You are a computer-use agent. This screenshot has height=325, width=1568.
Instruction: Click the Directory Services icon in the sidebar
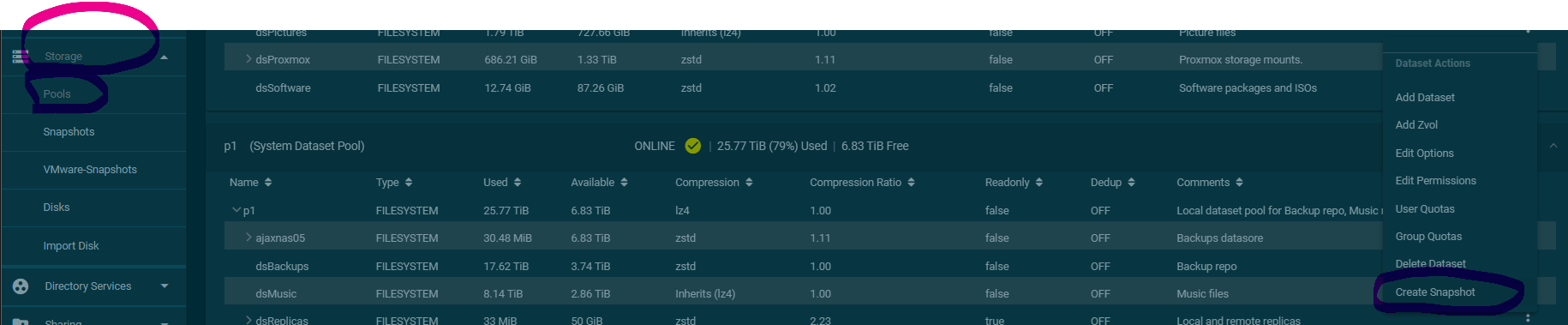pyautogui.click(x=21, y=286)
